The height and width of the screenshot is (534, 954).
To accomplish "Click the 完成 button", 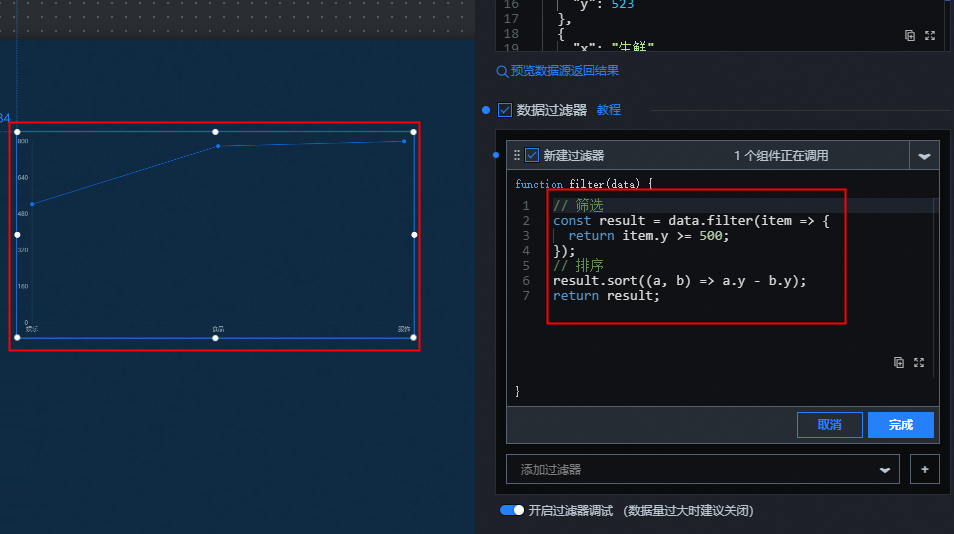I will point(900,425).
